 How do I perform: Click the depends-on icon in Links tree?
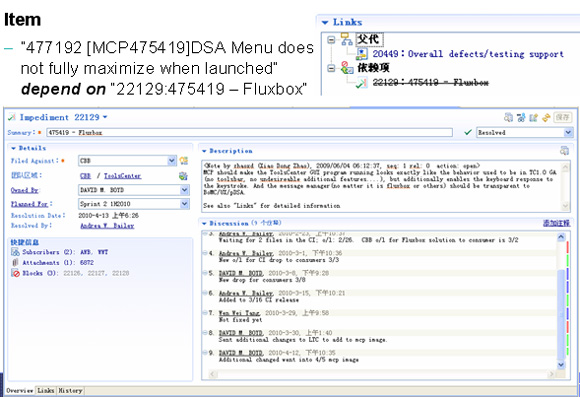pos(347,68)
